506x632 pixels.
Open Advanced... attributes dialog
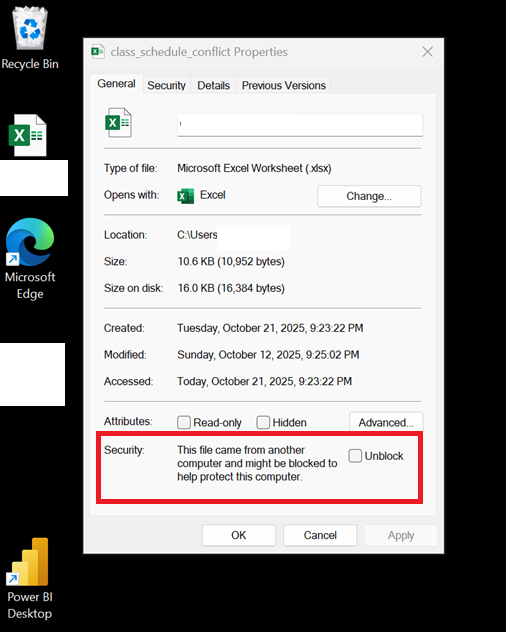click(386, 422)
